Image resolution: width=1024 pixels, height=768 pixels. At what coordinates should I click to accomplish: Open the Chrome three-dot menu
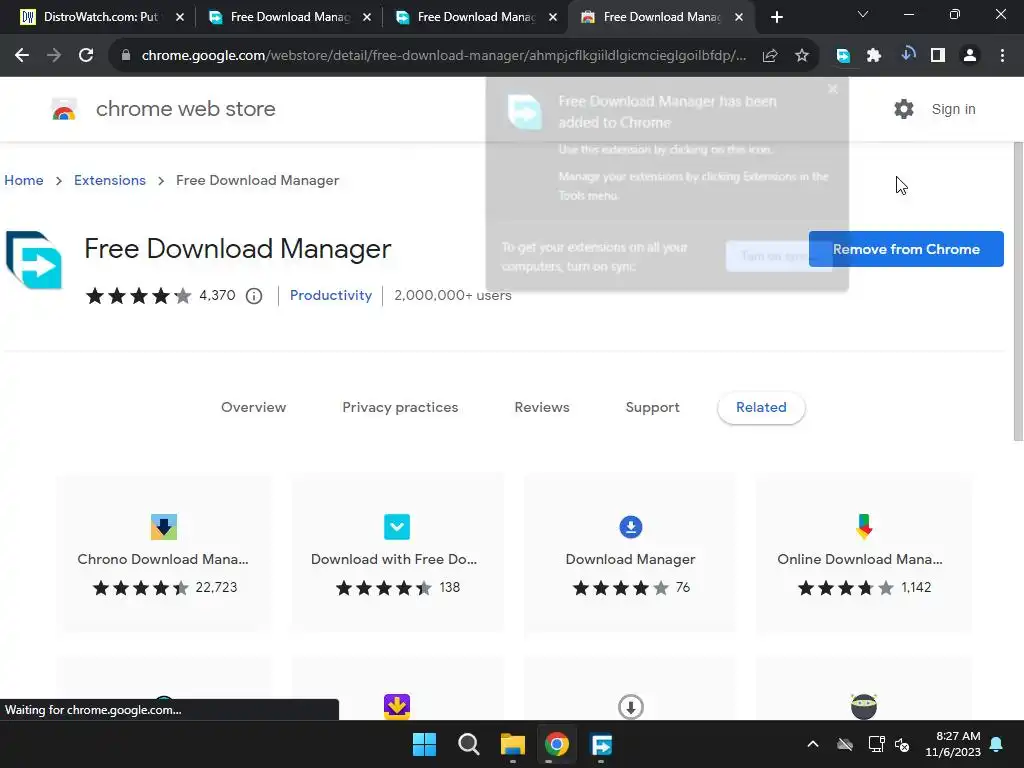pyautogui.click(x=1002, y=56)
